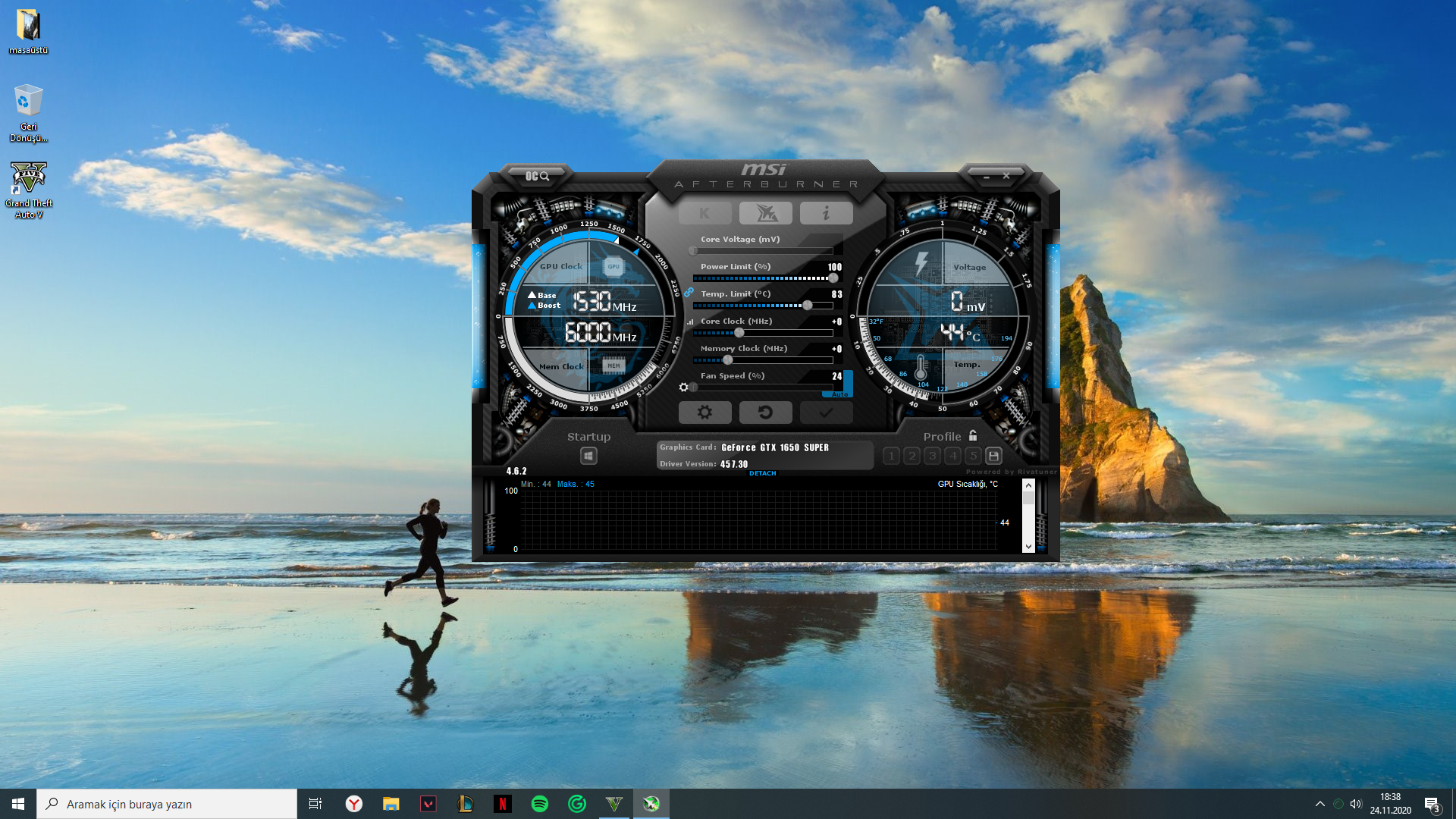
Task: Open File Explorer from taskbar
Action: tap(391, 804)
